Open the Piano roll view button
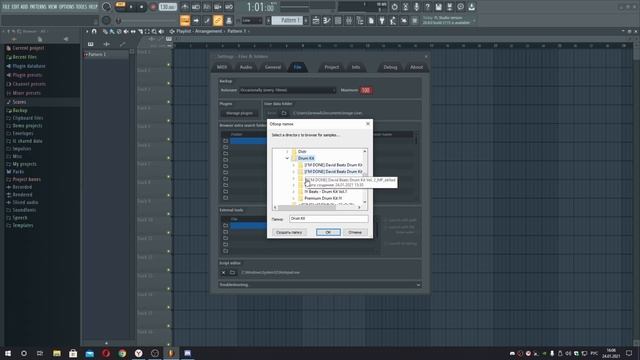Screen dimensions: 640x360 point(327,20)
